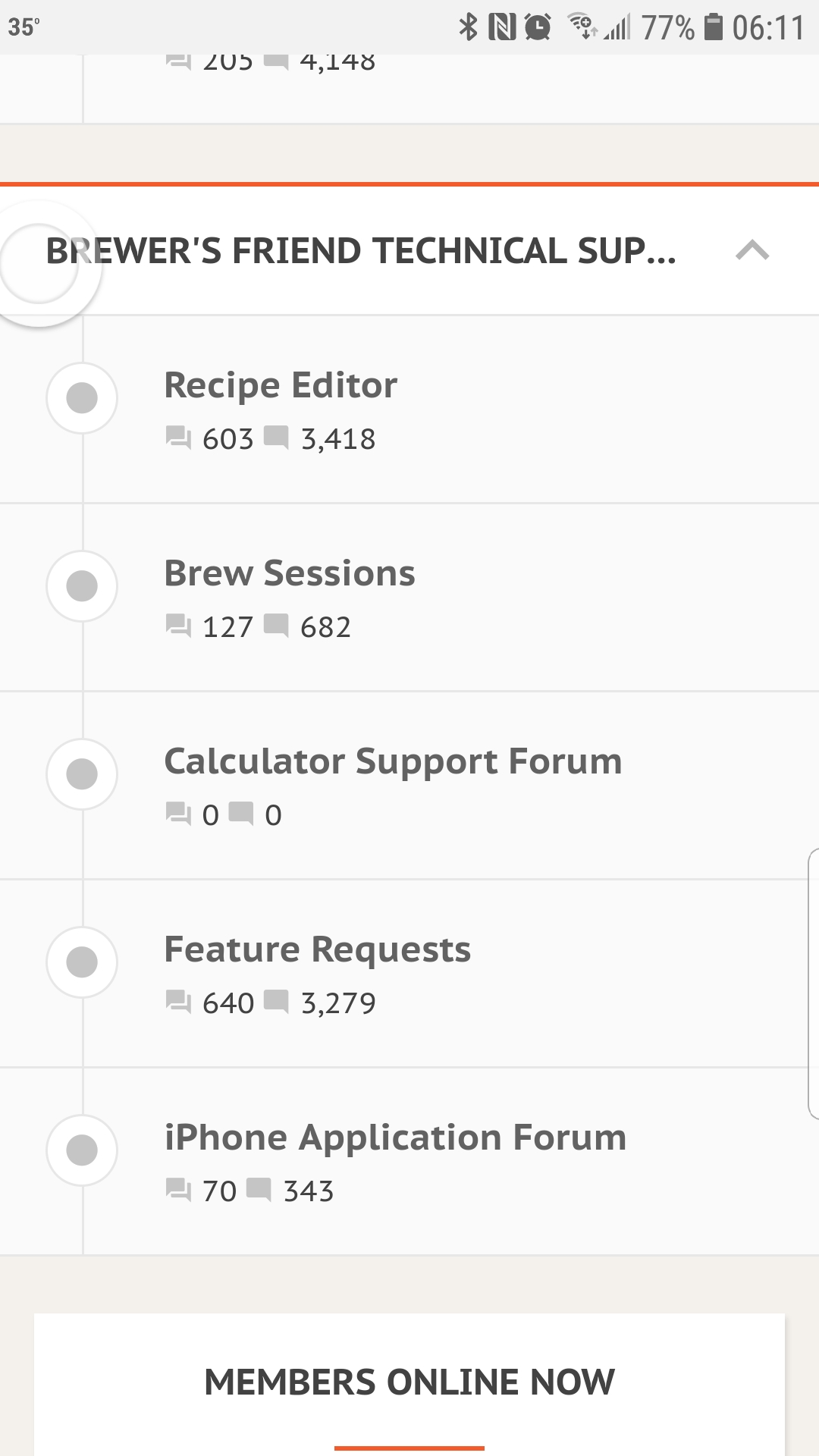Click the Recipe Editor messages count icon
The image size is (819, 1456).
click(276, 438)
